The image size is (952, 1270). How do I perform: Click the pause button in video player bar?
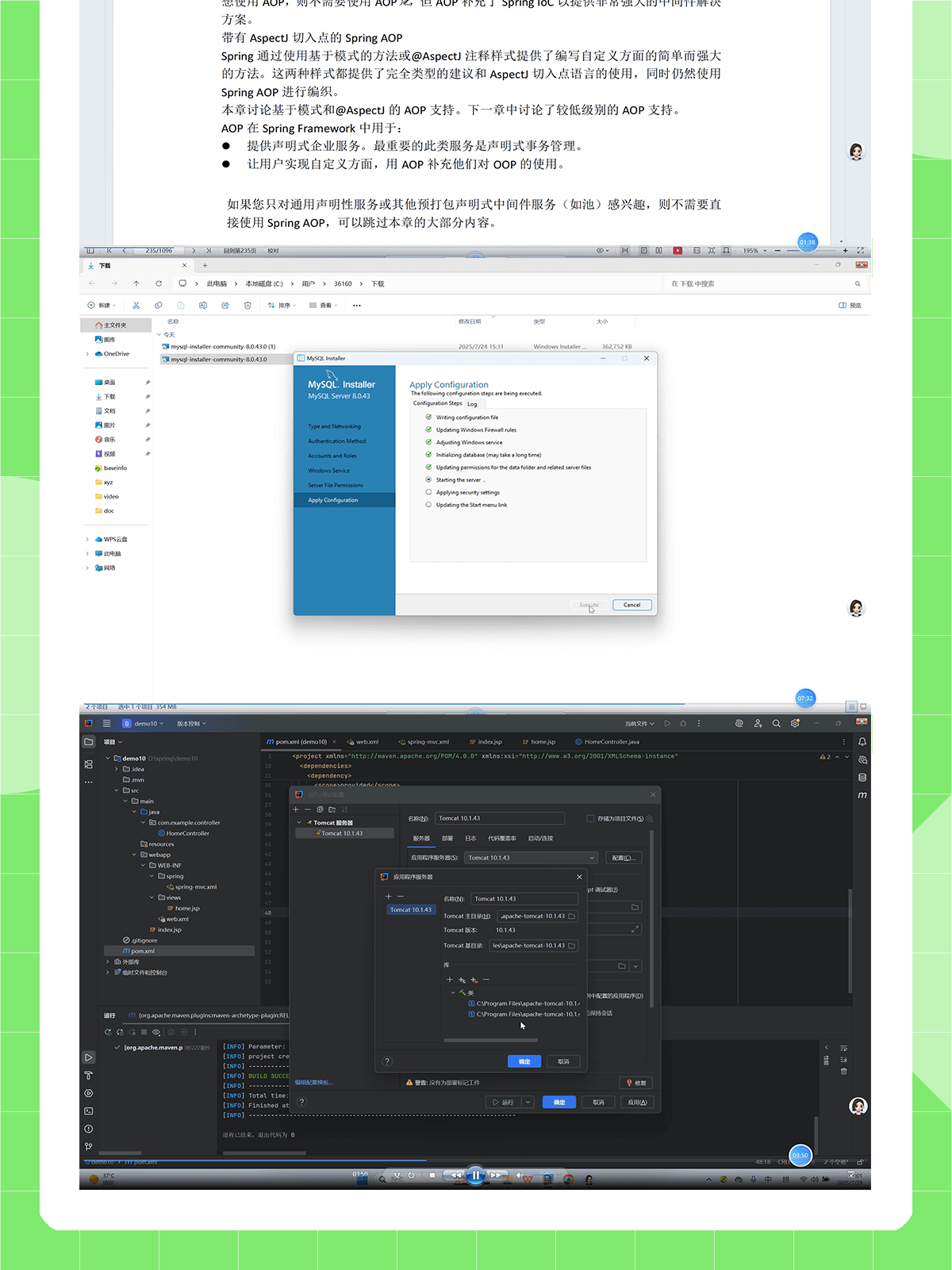coord(475,1176)
